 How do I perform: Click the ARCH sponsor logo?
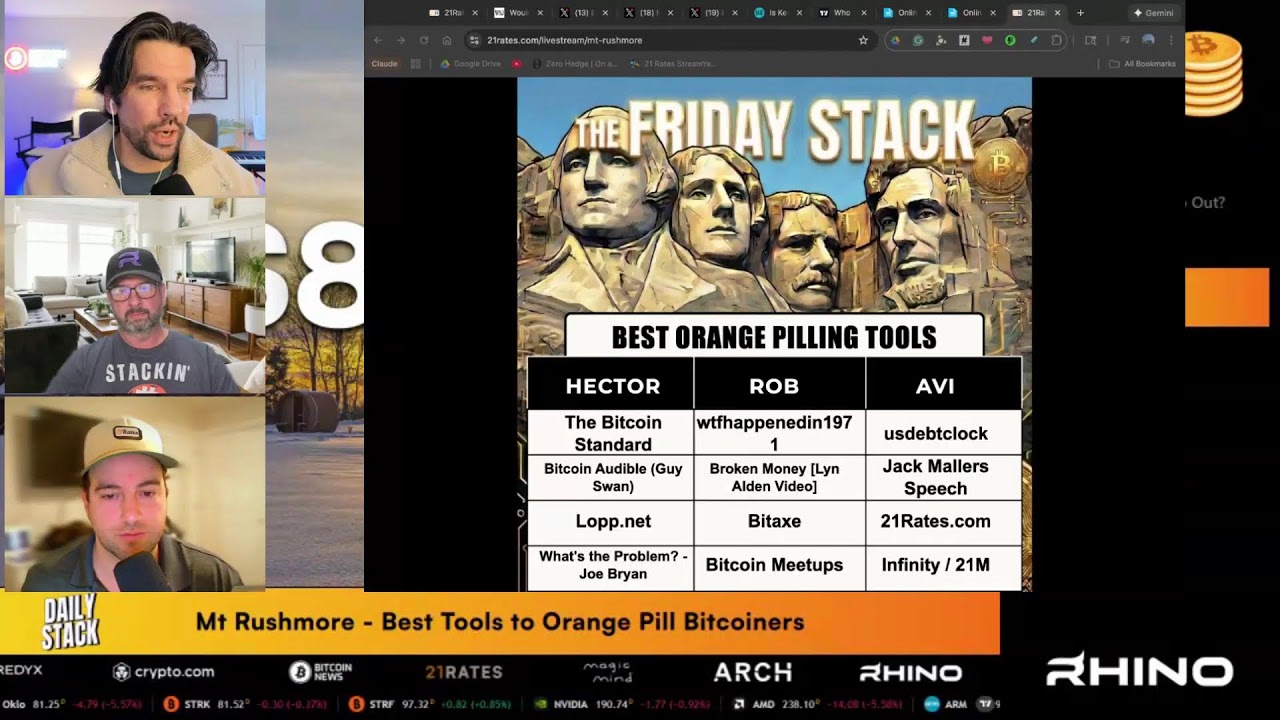(753, 672)
